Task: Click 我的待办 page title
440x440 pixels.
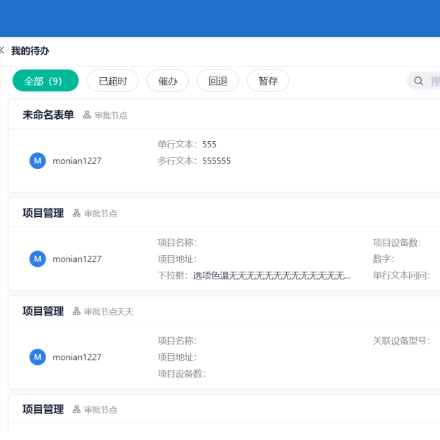Action: point(30,51)
